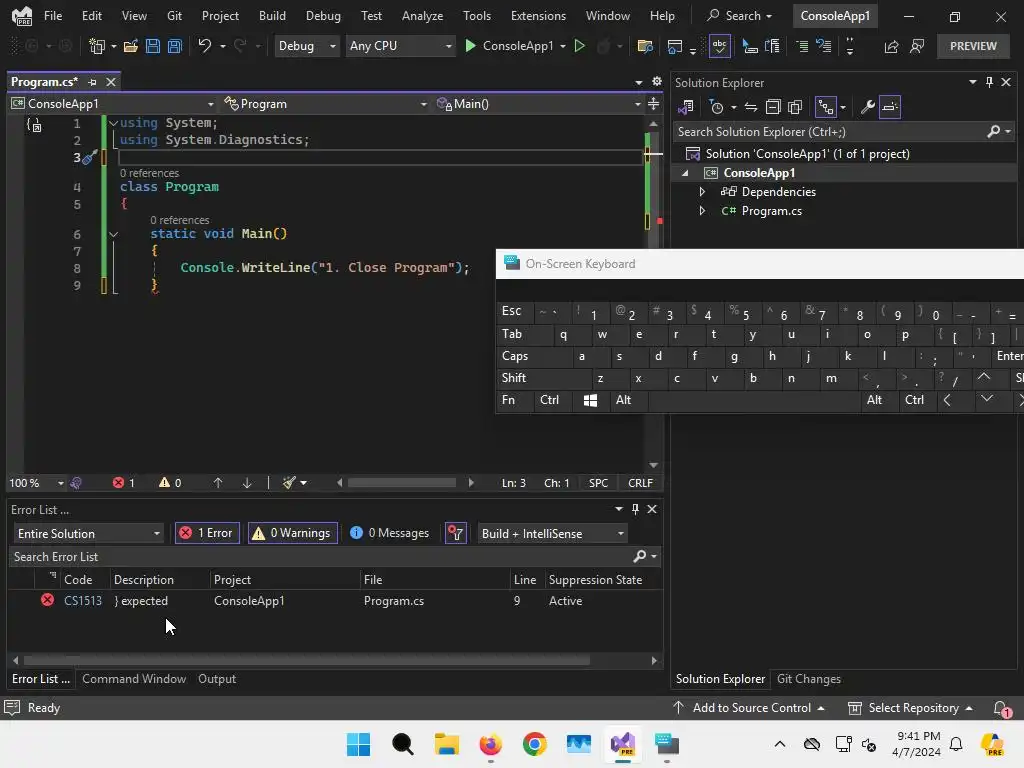The width and height of the screenshot is (1024, 768).
Task: Close the Program.cs editor tab
Action: 111,82
